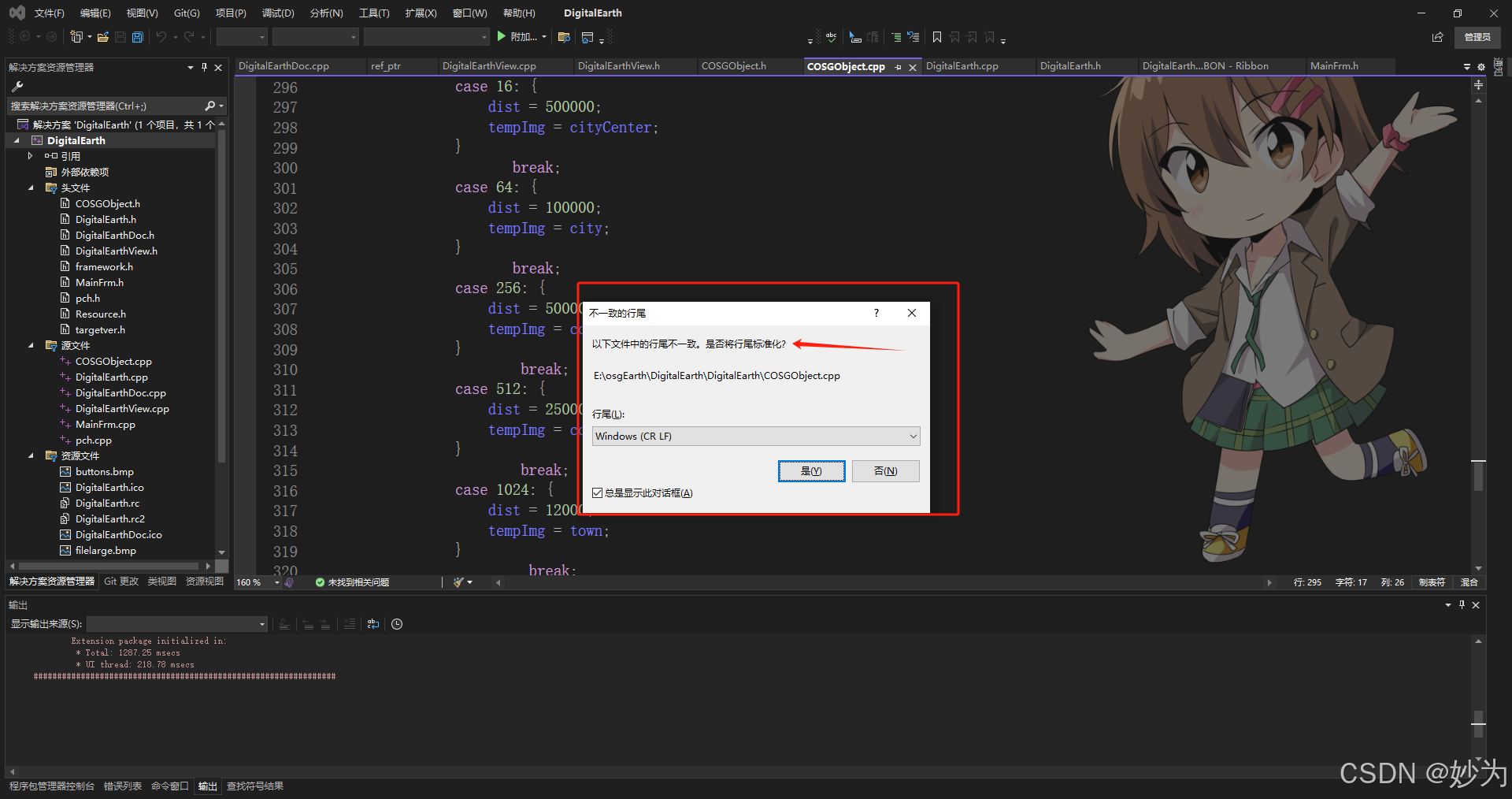Click the save all toolbar icon
The image size is (1512, 799).
tap(138, 37)
